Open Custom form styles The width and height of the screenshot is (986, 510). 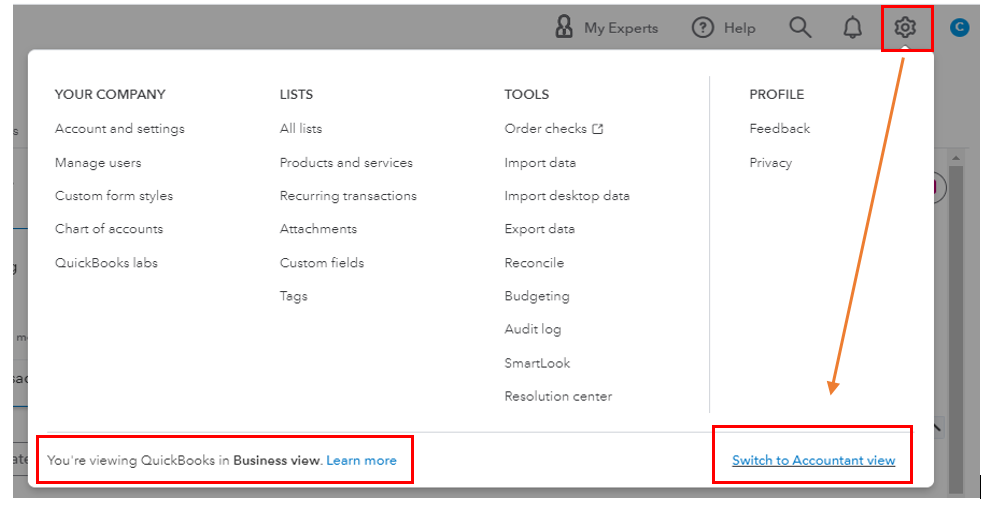point(114,196)
